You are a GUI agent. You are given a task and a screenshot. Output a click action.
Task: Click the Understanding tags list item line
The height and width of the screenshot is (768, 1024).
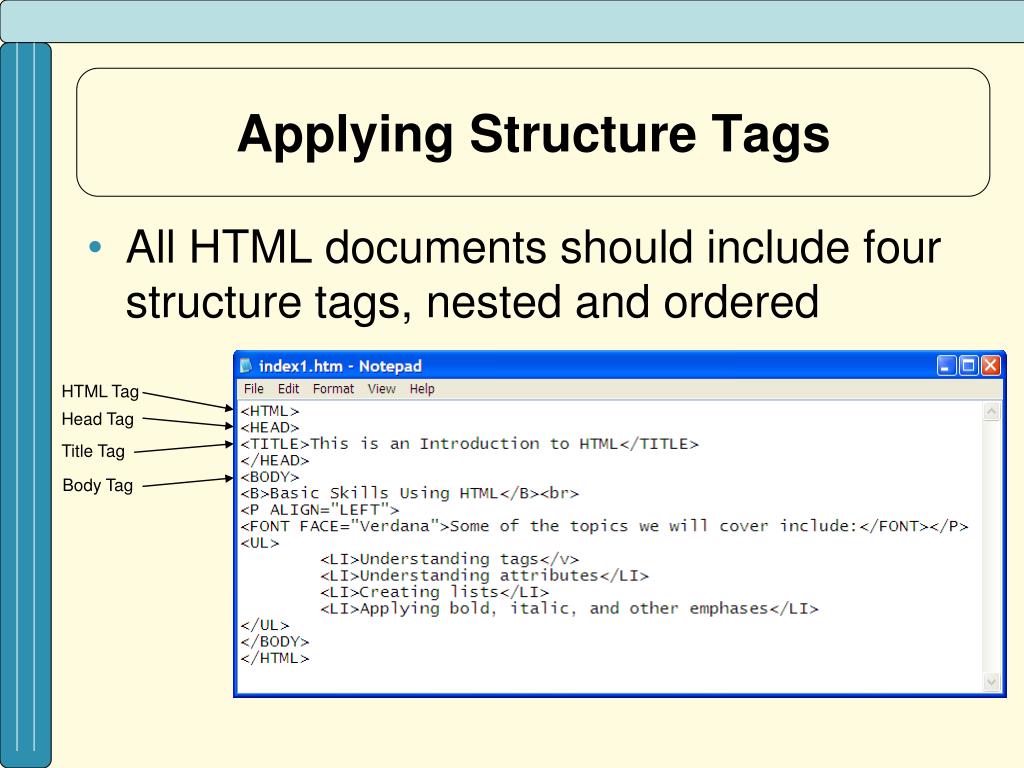pos(449,559)
